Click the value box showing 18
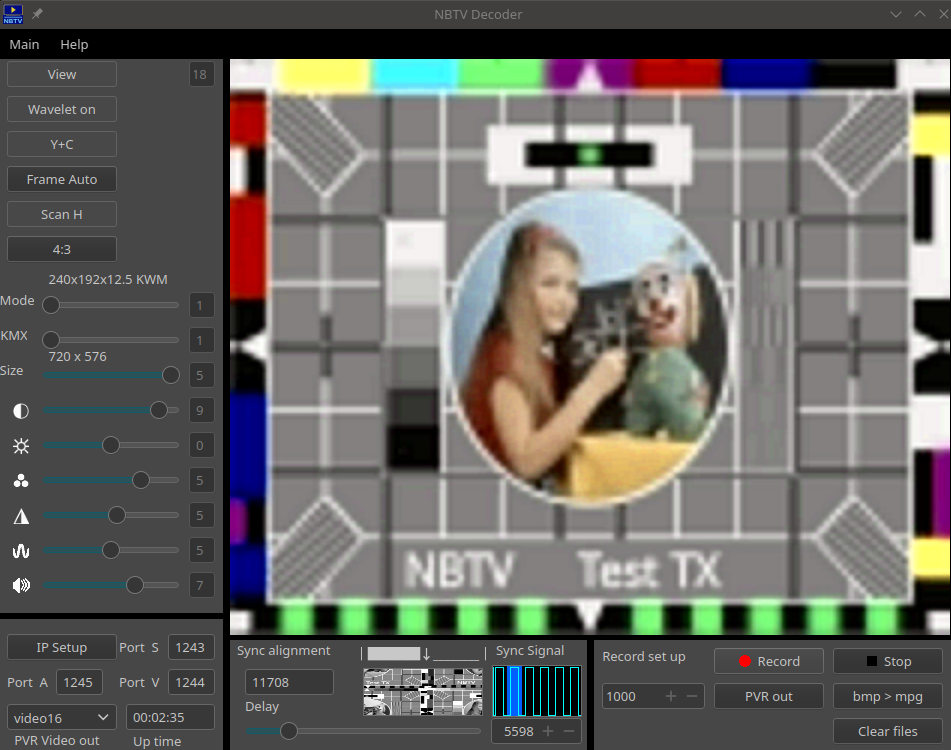 (x=200, y=74)
